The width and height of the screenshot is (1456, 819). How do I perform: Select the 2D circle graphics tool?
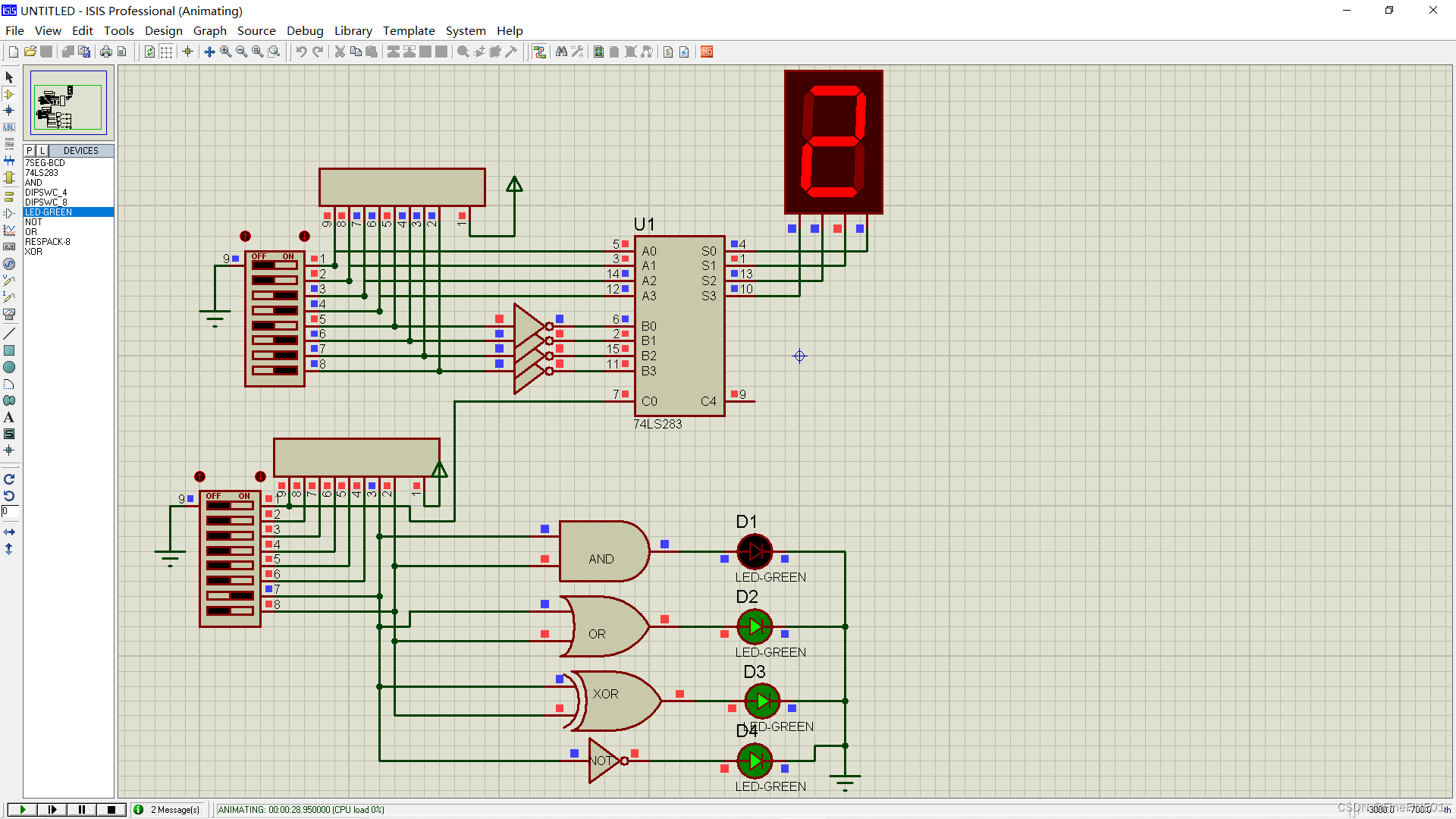[9, 367]
